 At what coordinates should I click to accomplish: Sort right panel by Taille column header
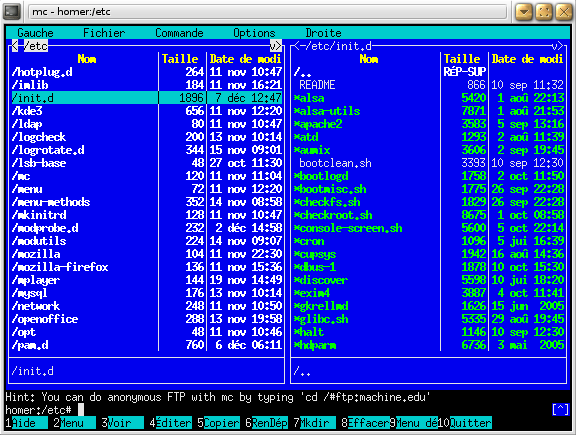click(462, 59)
